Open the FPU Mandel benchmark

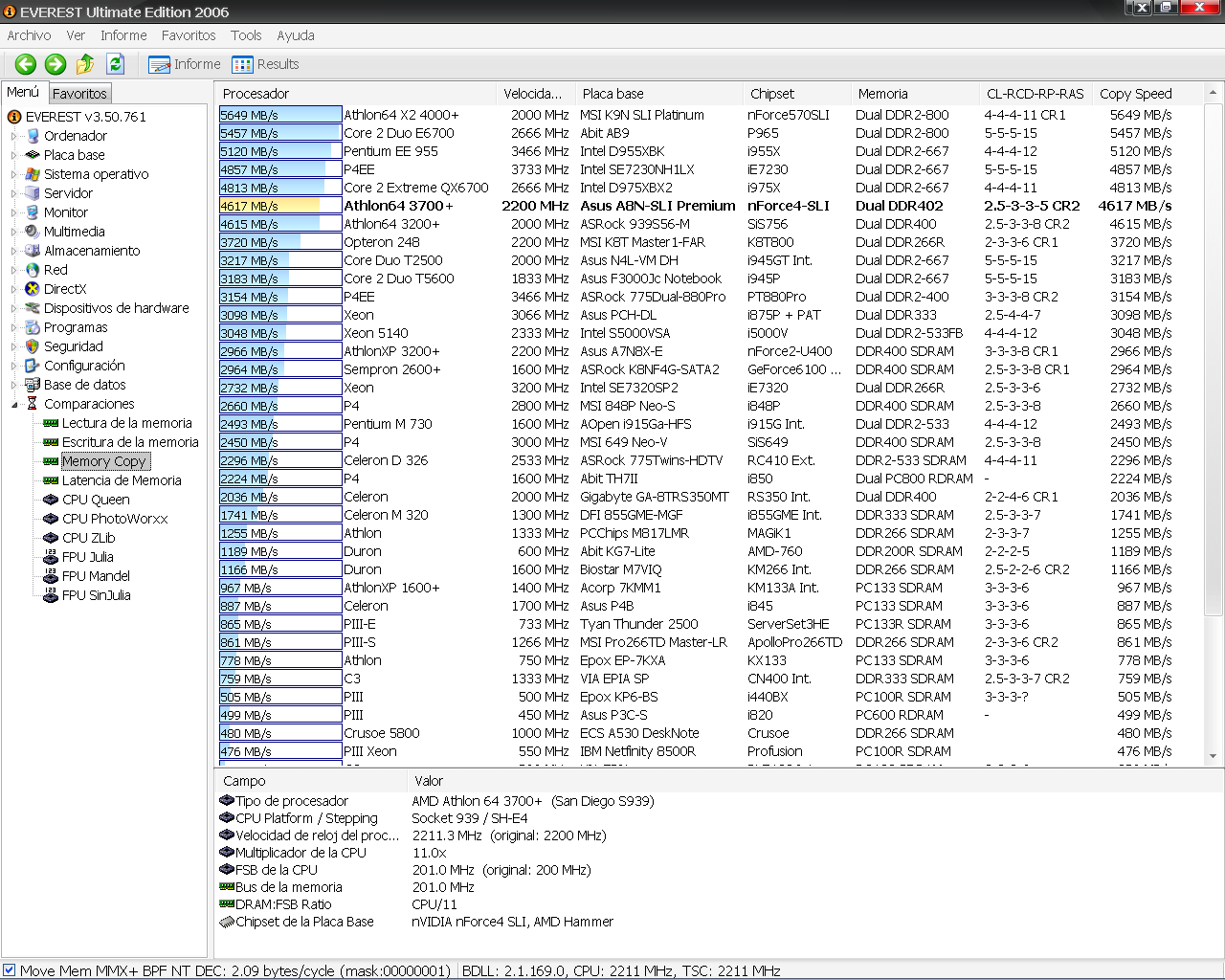point(96,576)
